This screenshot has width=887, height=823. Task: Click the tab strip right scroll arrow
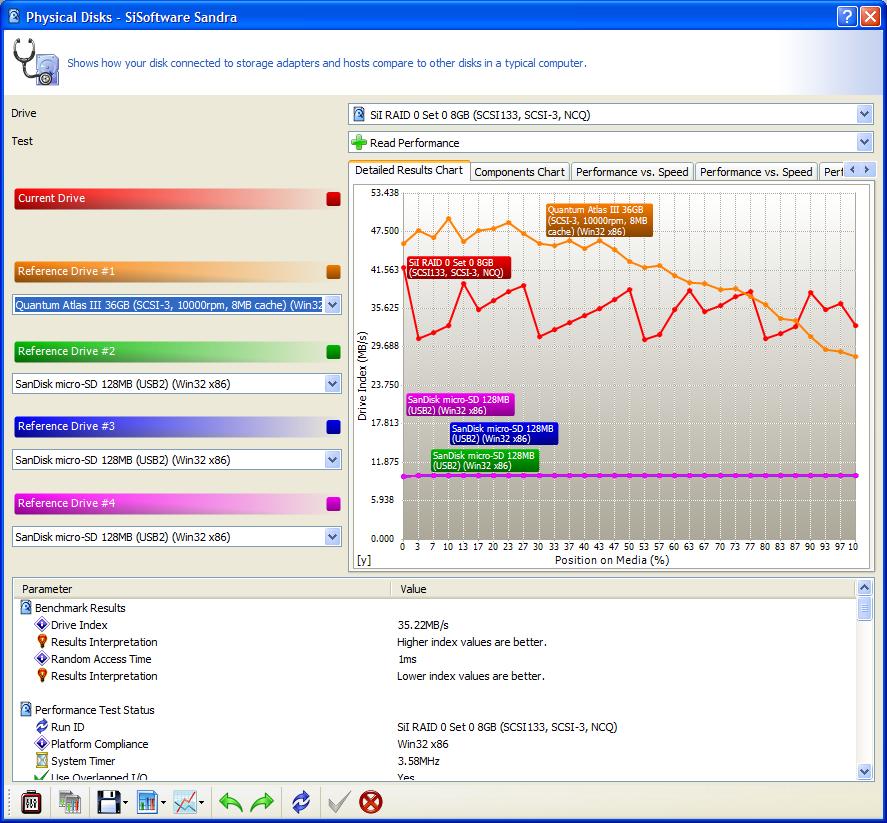pos(867,170)
